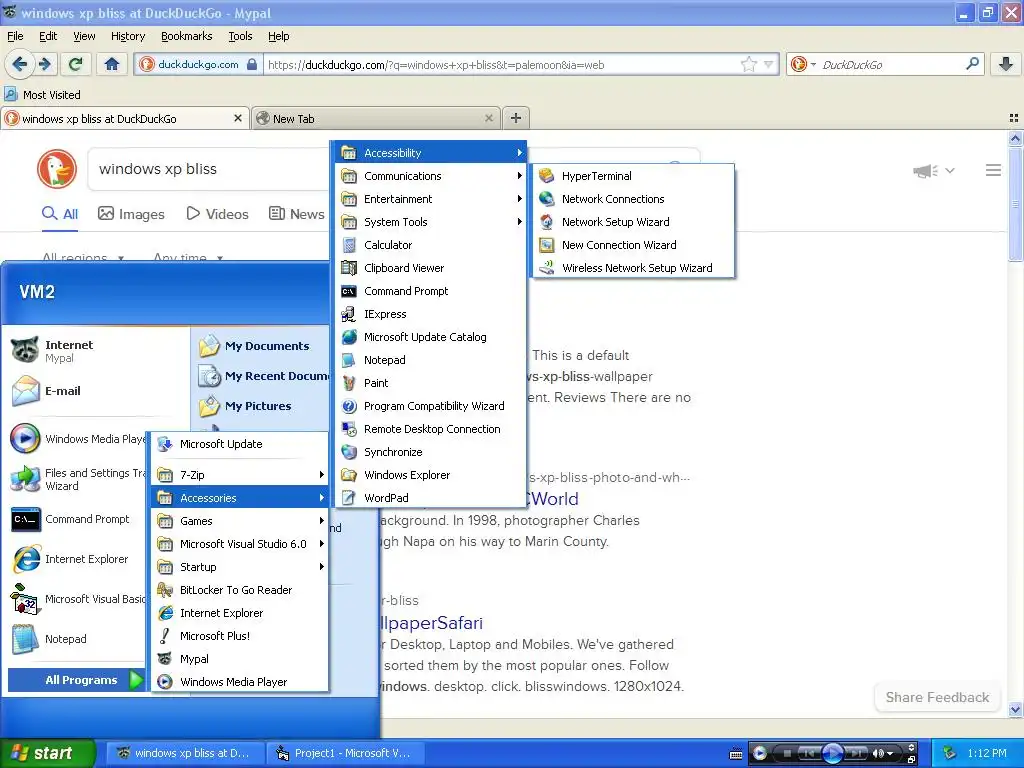Expand the 7-Zip program folder
This screenshot has width=1024, height=768.
239,475
